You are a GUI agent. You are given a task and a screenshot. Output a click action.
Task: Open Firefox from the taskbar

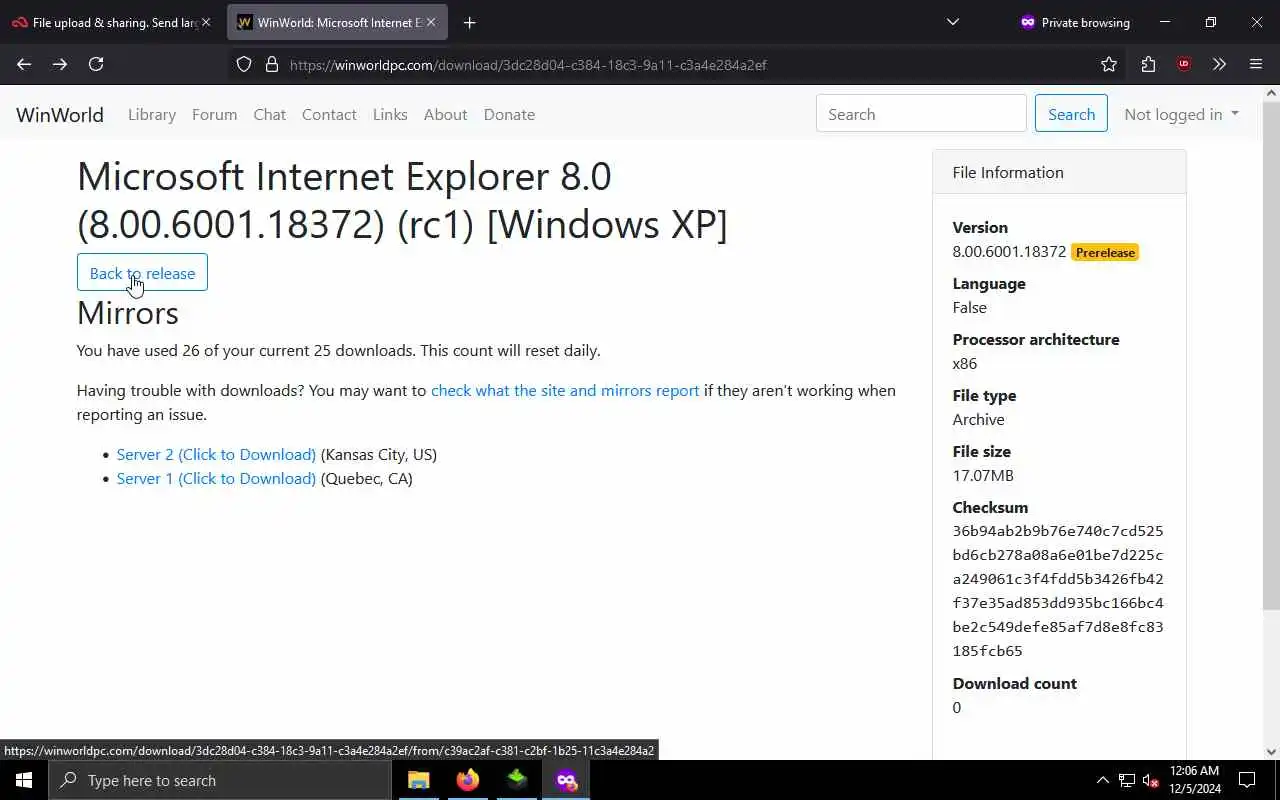tap(467, 780)
